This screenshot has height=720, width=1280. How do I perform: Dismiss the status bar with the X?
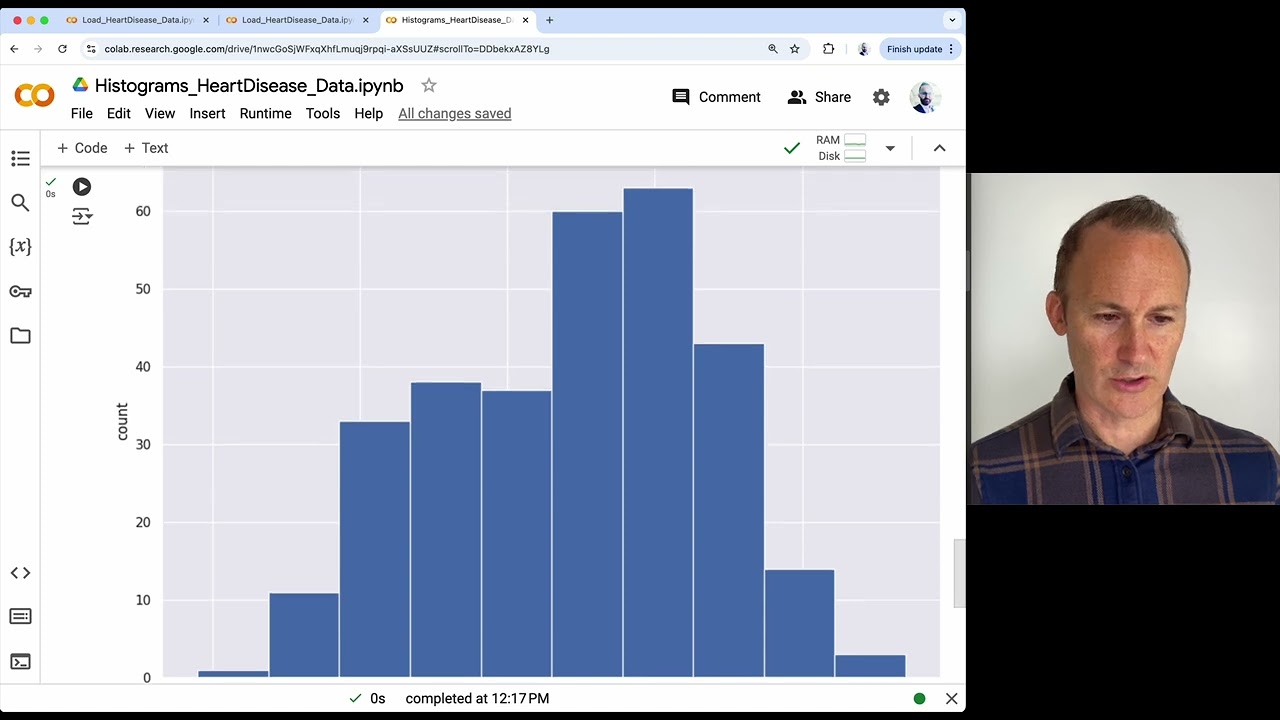coord(951,699)
